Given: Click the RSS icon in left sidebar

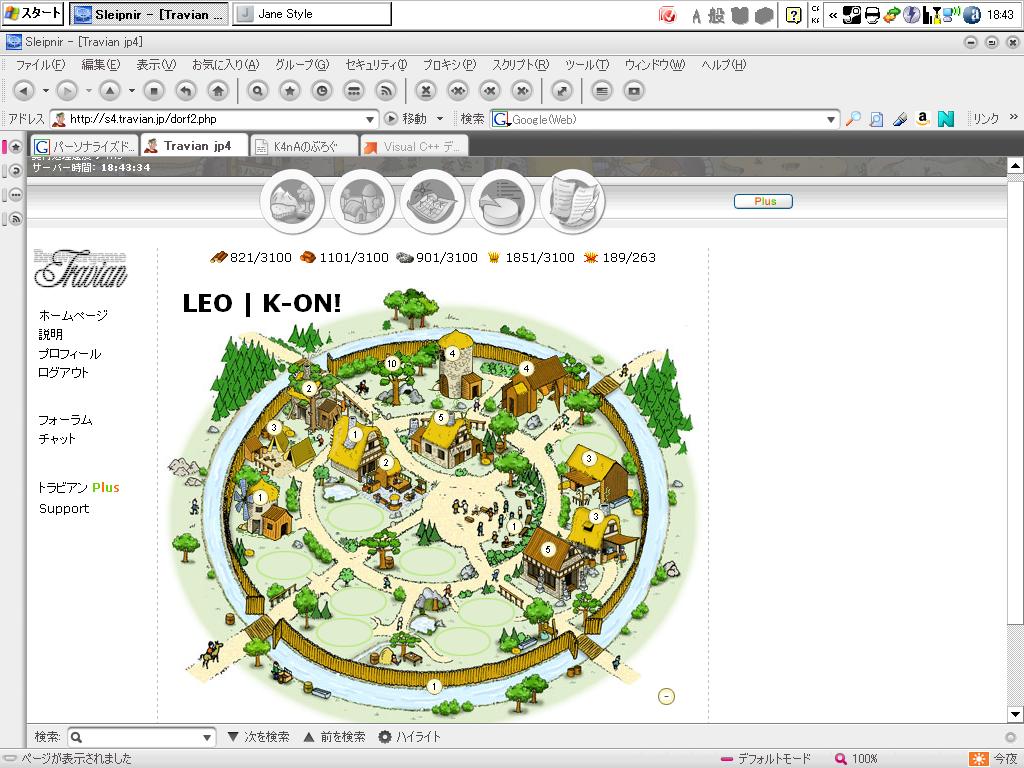Looking at the screenshot, I should [15, 219].
